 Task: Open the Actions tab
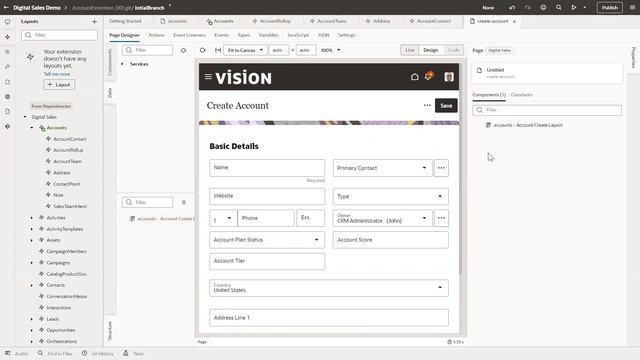(x=156, y=35)
